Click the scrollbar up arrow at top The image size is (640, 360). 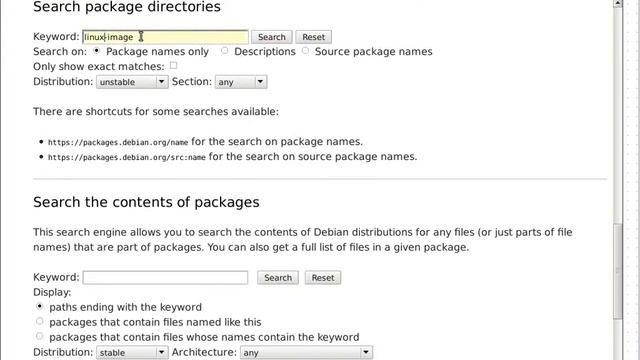pos(618,3)
